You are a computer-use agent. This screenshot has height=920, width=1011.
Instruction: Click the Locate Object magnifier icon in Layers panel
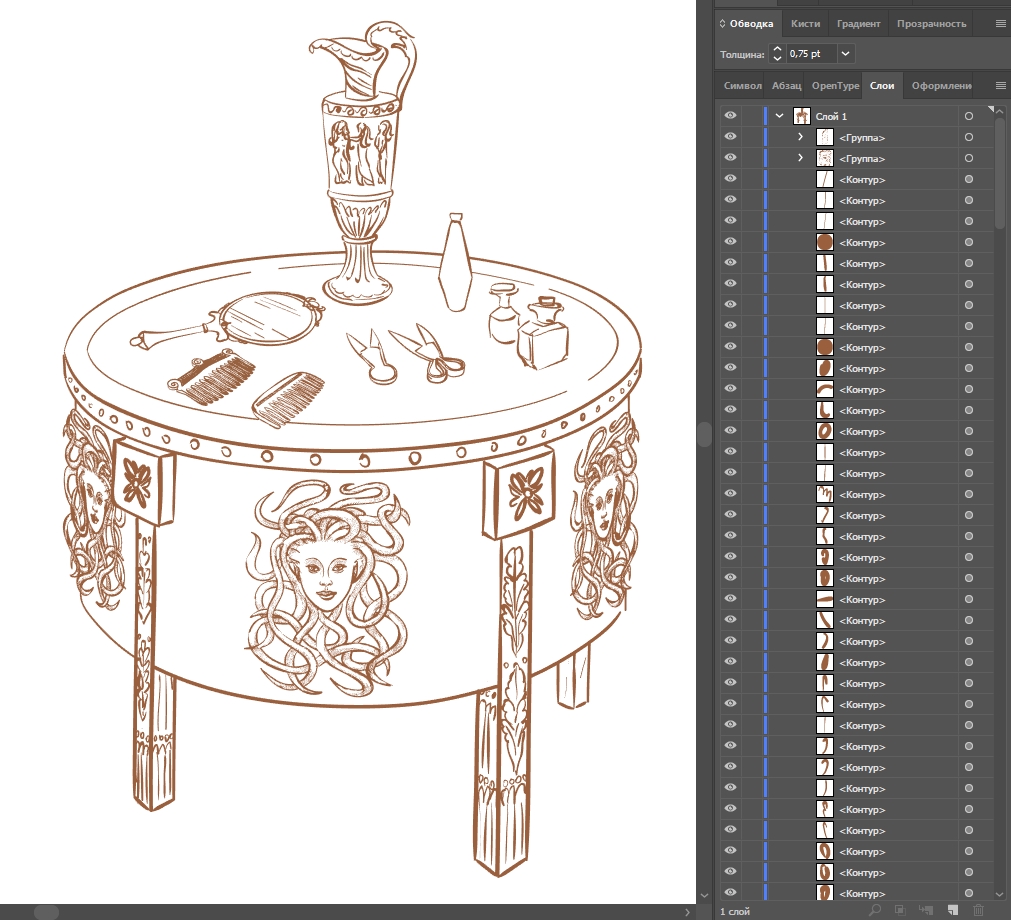pyautogui.click(x=875, y=910)
